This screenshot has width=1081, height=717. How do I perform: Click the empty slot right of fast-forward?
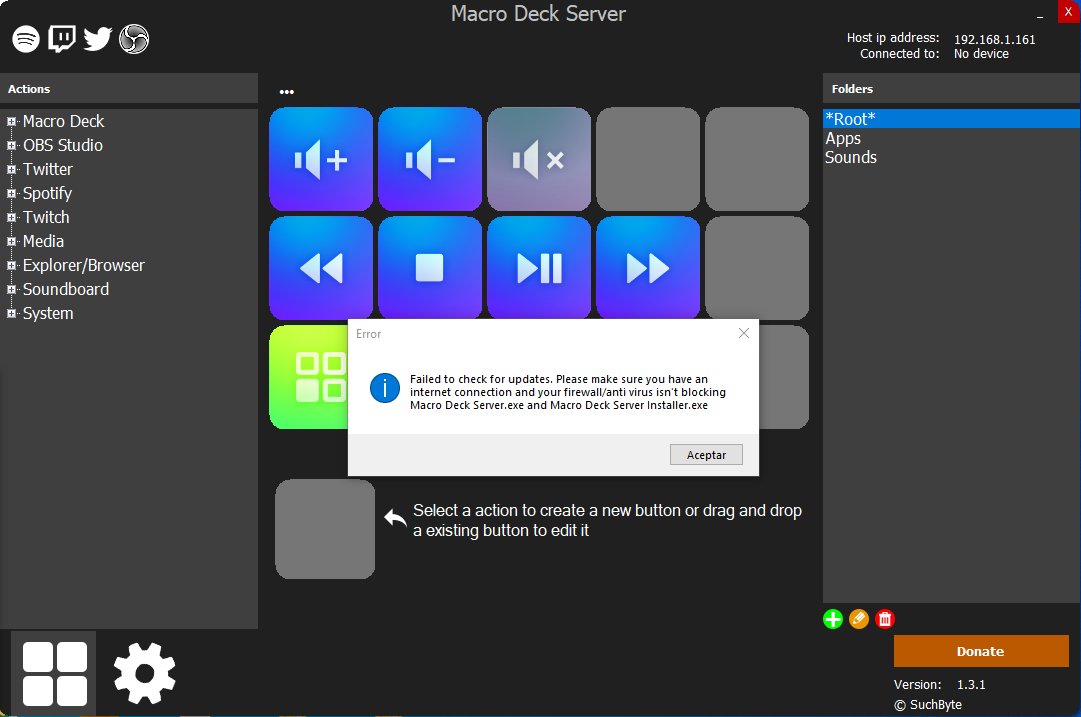pos(757,268)
